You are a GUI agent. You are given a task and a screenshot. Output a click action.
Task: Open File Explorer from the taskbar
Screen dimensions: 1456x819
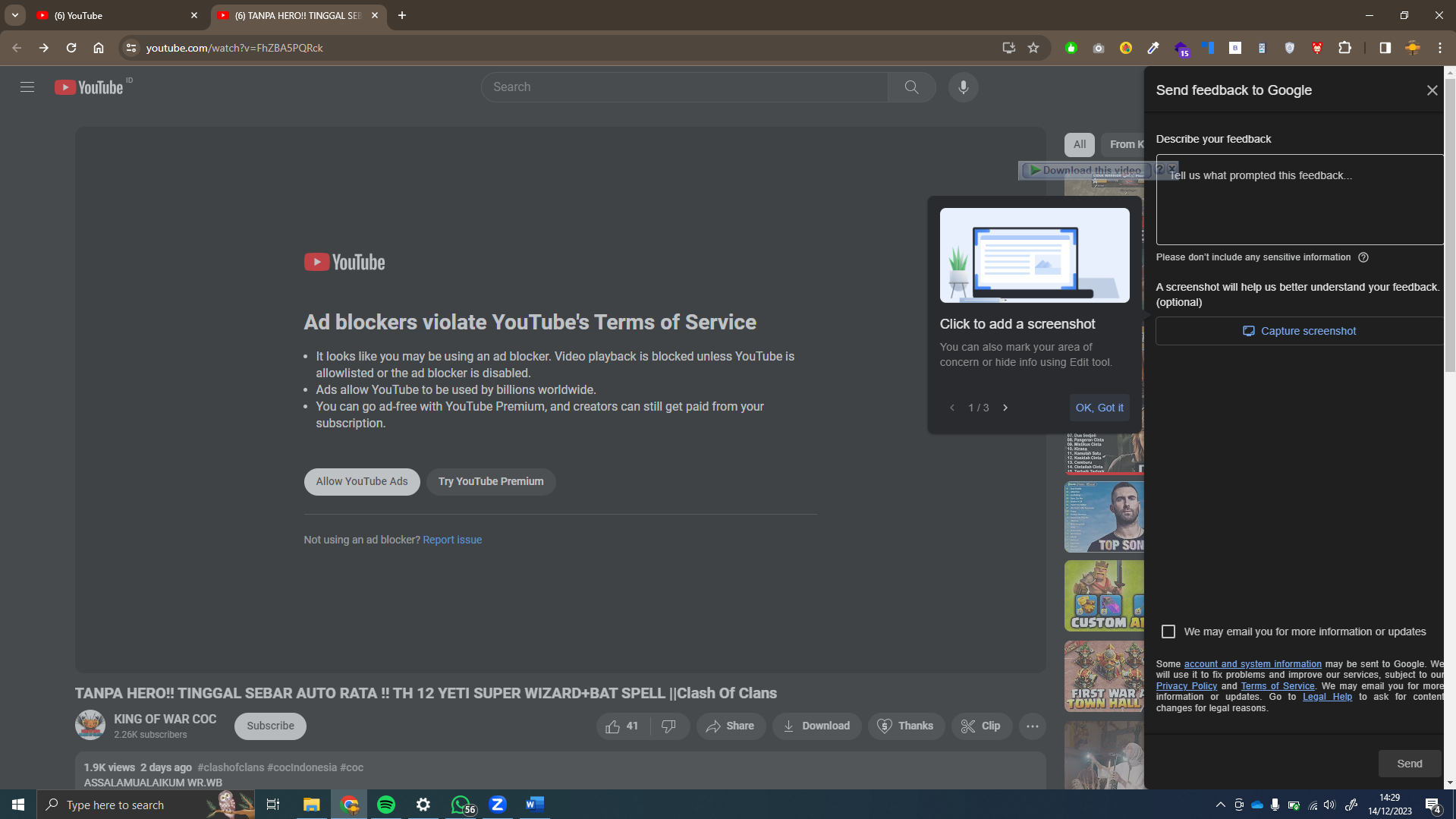coord(312,805)
